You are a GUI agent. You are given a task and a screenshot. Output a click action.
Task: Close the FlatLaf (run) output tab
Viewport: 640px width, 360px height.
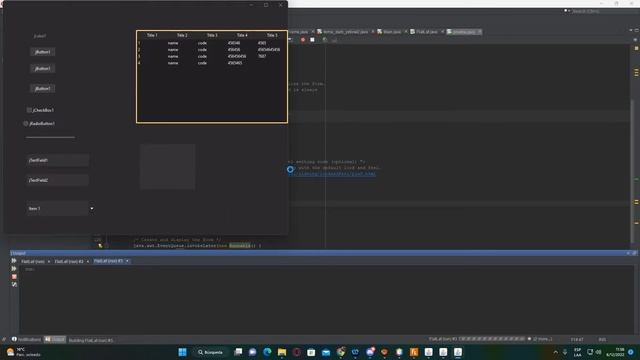[x=49, y=261]
